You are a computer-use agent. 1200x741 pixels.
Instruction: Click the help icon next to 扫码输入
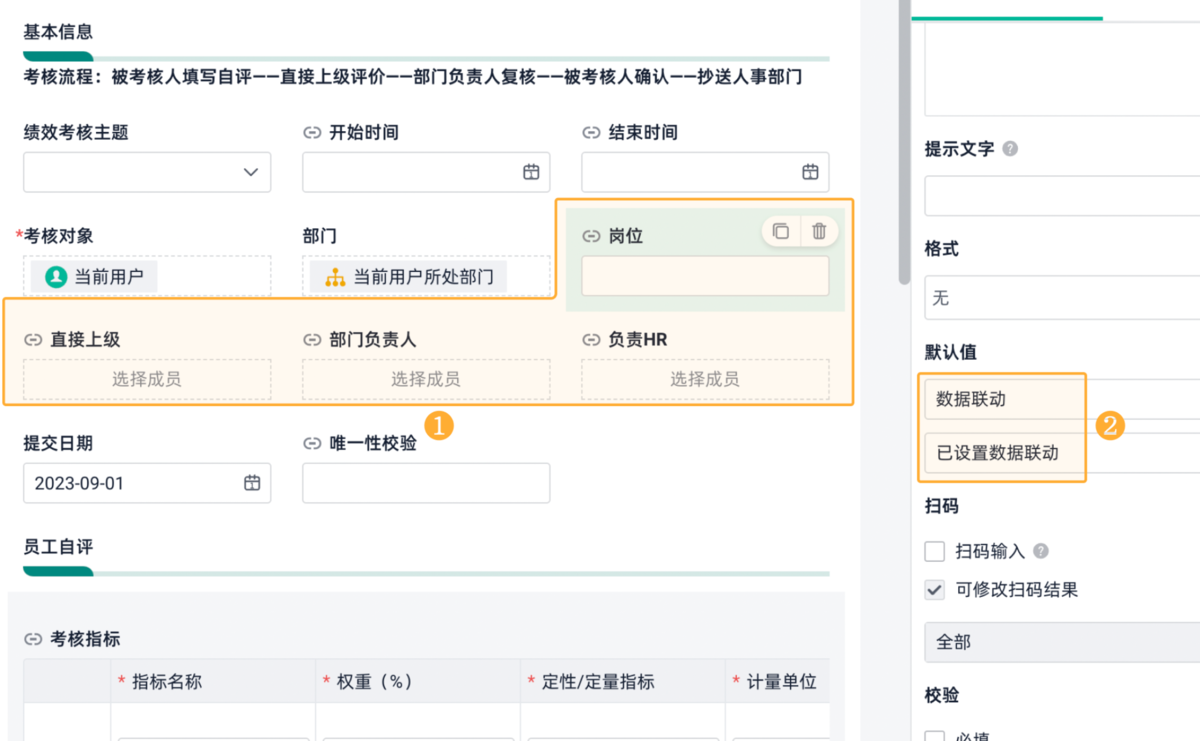(x=1041, y=551)
